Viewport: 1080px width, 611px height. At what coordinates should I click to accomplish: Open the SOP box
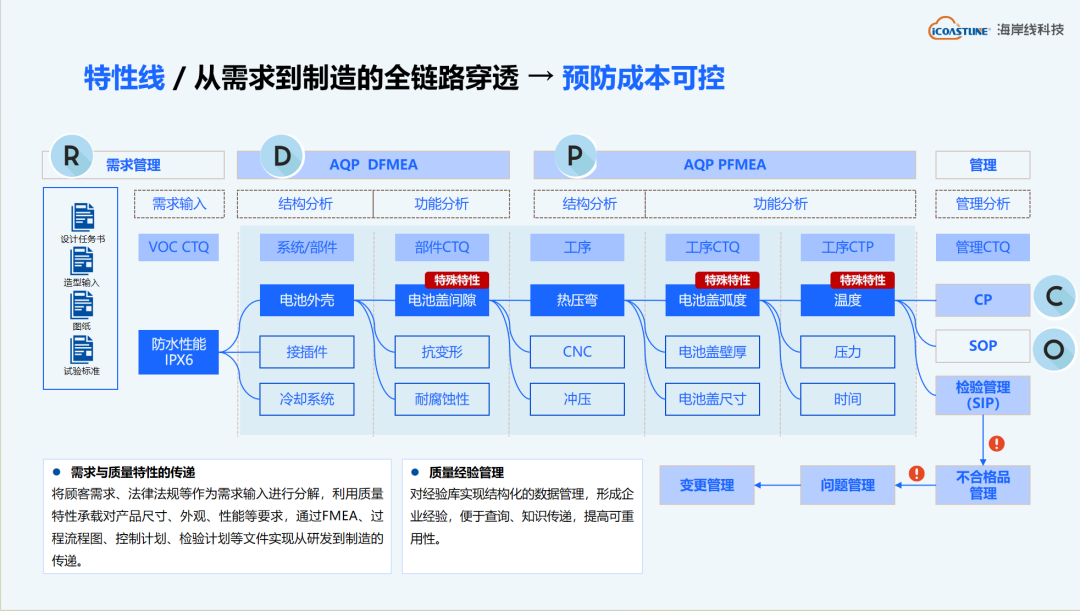(x=983, y=346)
